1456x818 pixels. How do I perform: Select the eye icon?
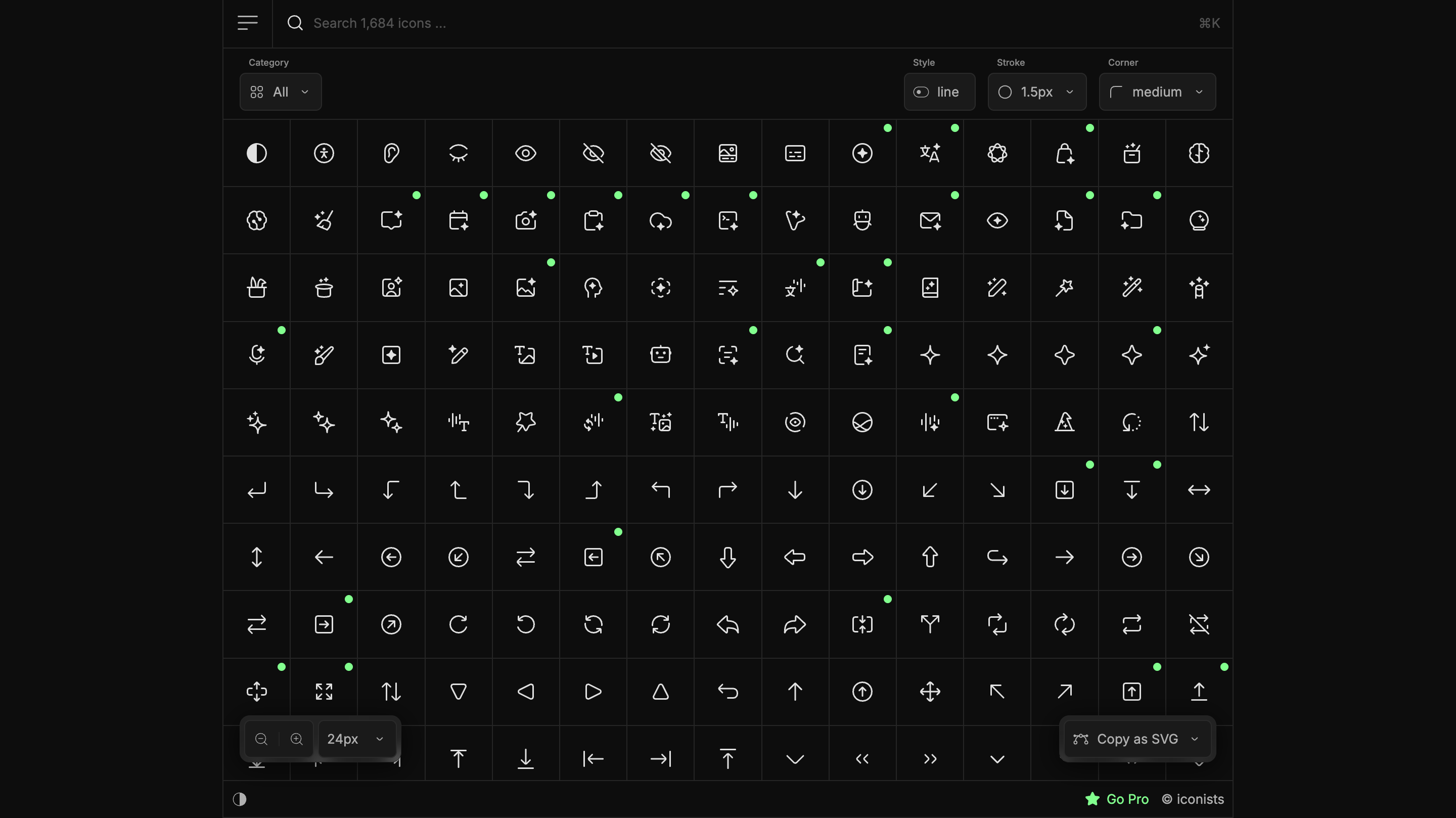pos(525,153)
